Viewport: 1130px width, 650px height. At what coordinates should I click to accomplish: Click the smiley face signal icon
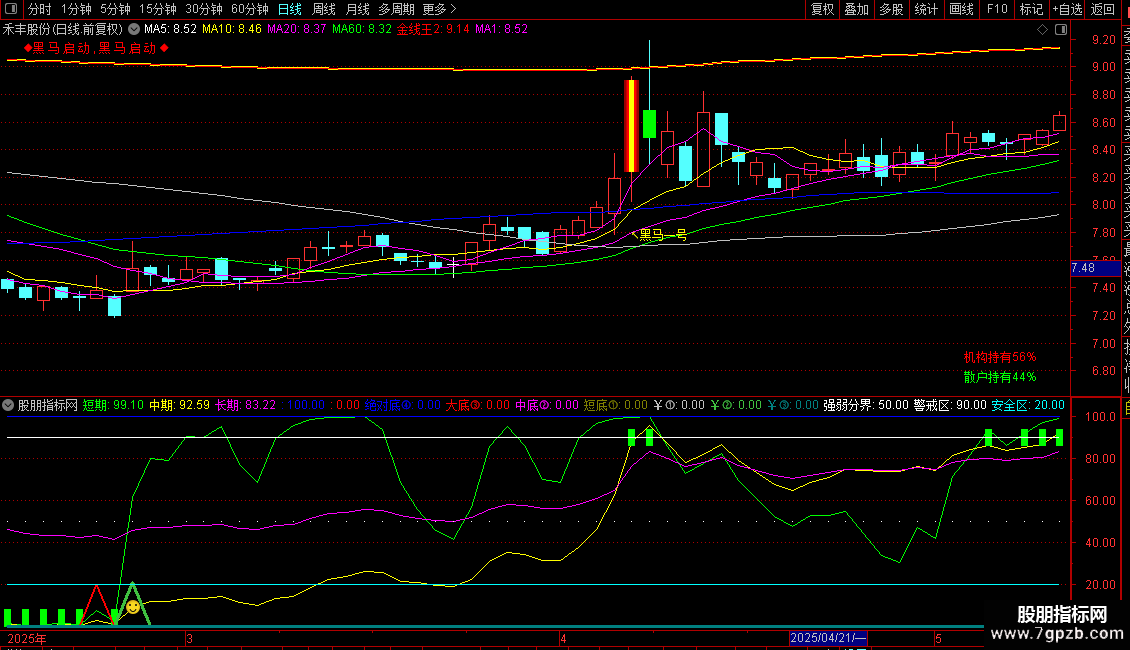[132, 607]
